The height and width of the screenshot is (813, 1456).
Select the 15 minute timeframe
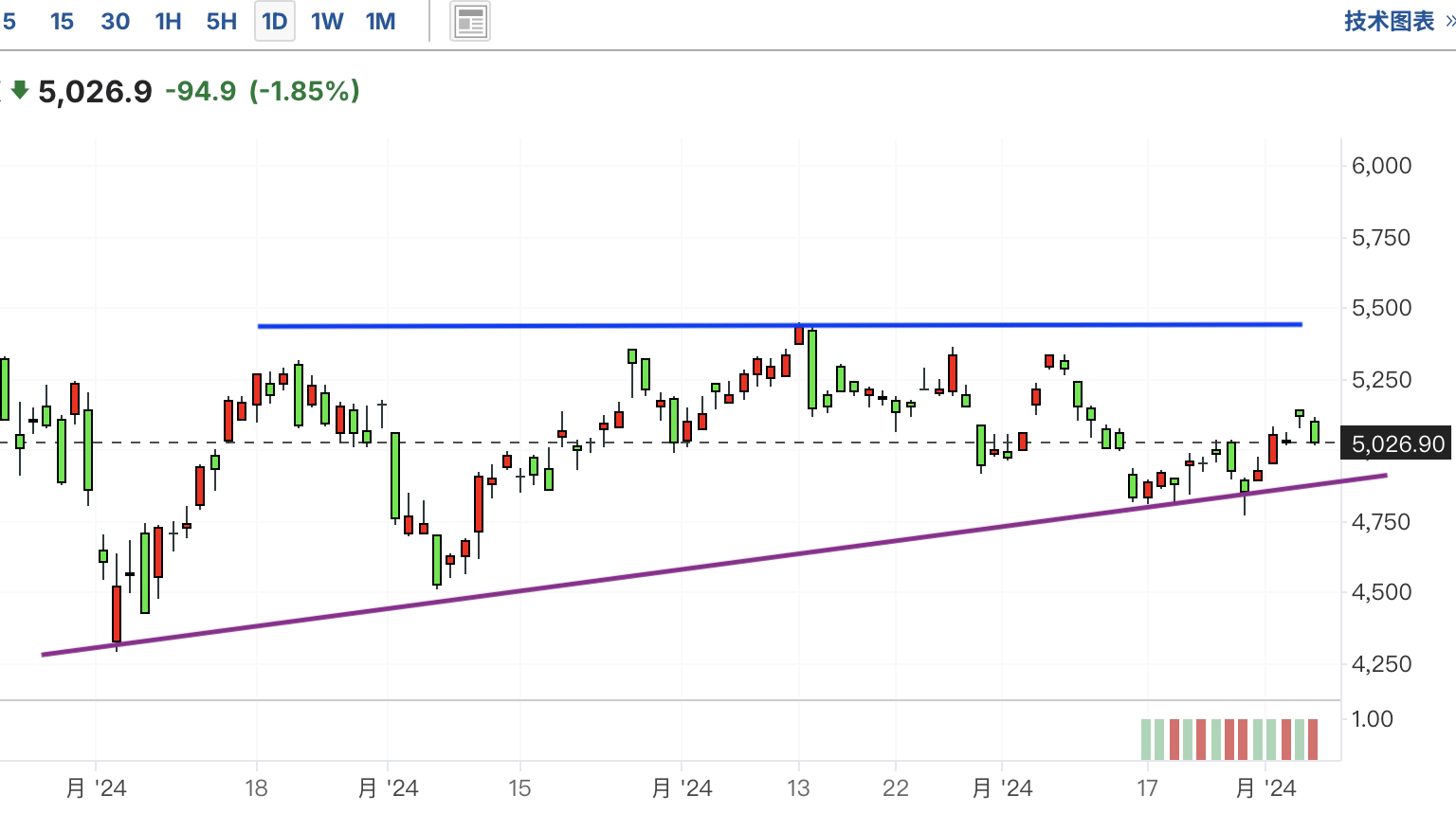coord(62,21)
